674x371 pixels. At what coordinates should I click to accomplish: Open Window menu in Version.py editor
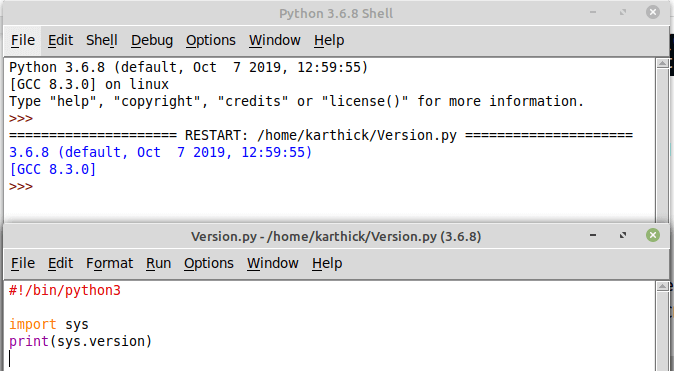273,263
